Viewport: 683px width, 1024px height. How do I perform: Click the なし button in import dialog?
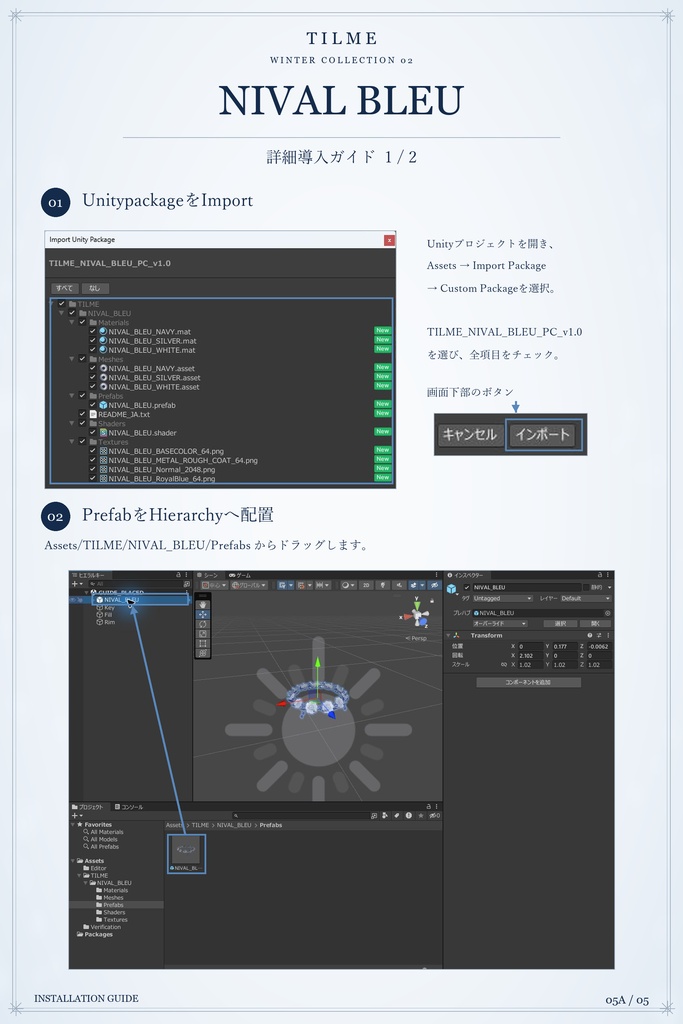95,288
